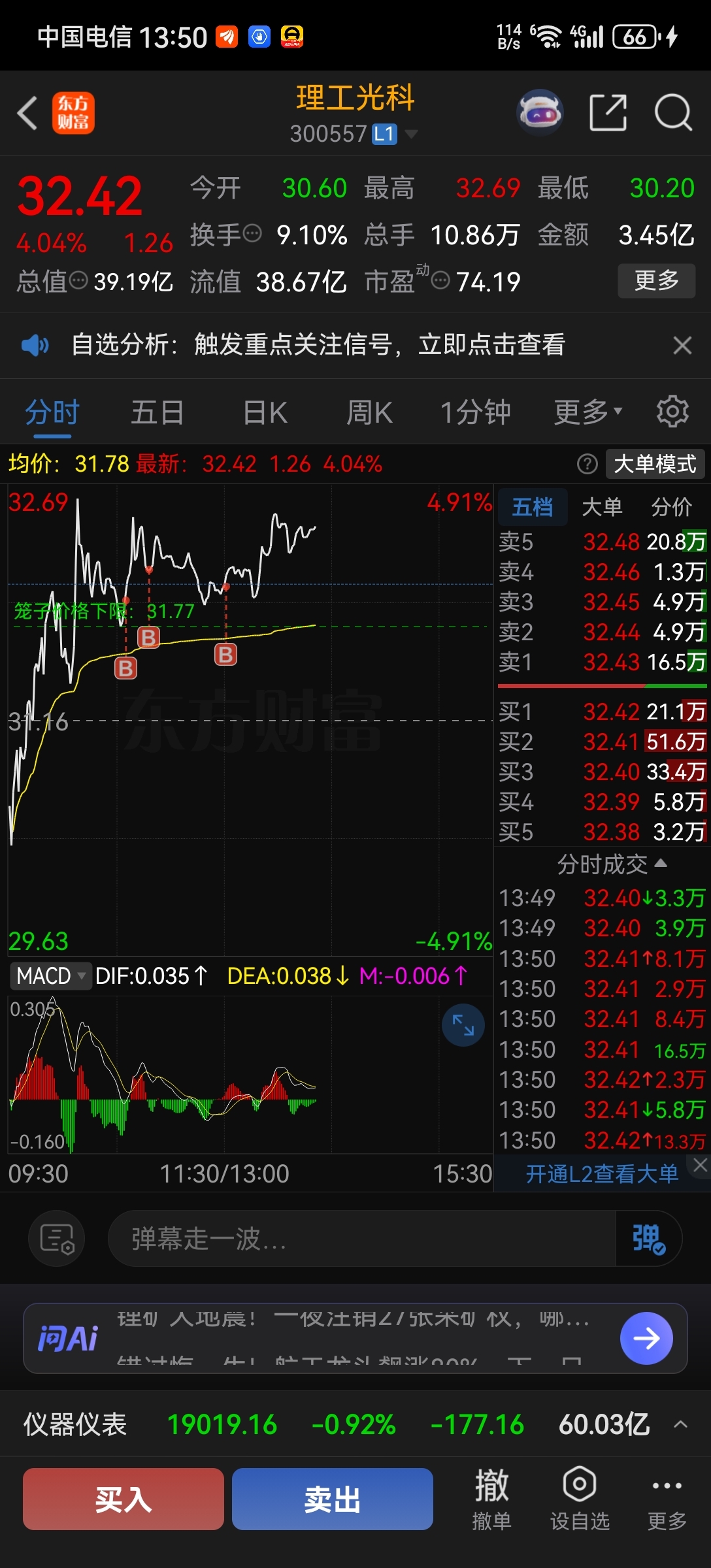Open the comment list icon

pyautogui.click(x=57, y=1238)
